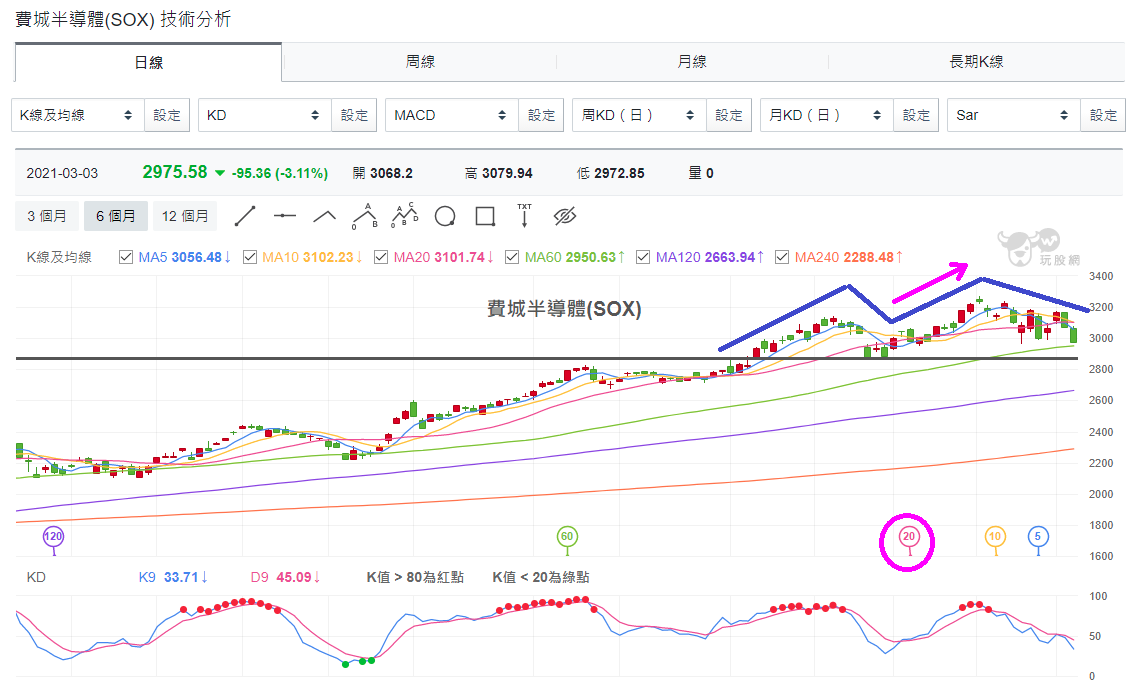Click the page title 費城半導體(SOX) 技術分析
Viewport: 1129px width, 683px height.
[x=122, y=19]
